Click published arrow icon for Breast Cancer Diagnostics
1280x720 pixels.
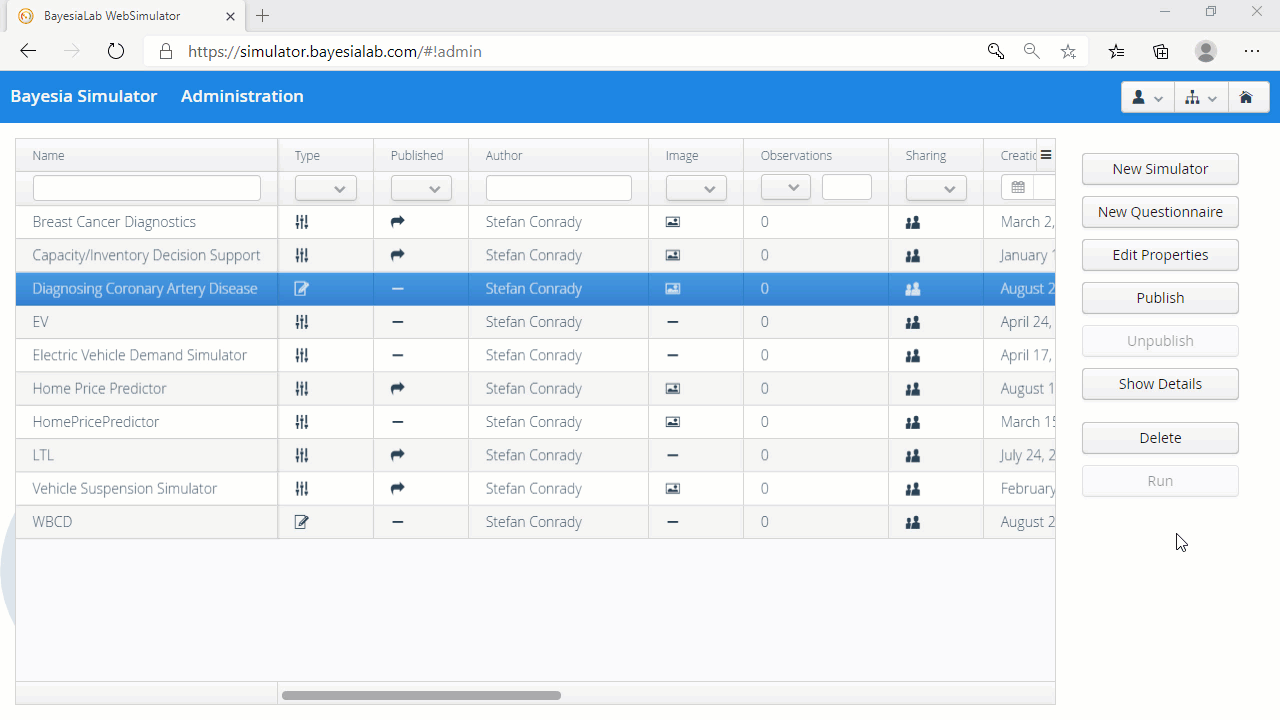pos(398,222)
